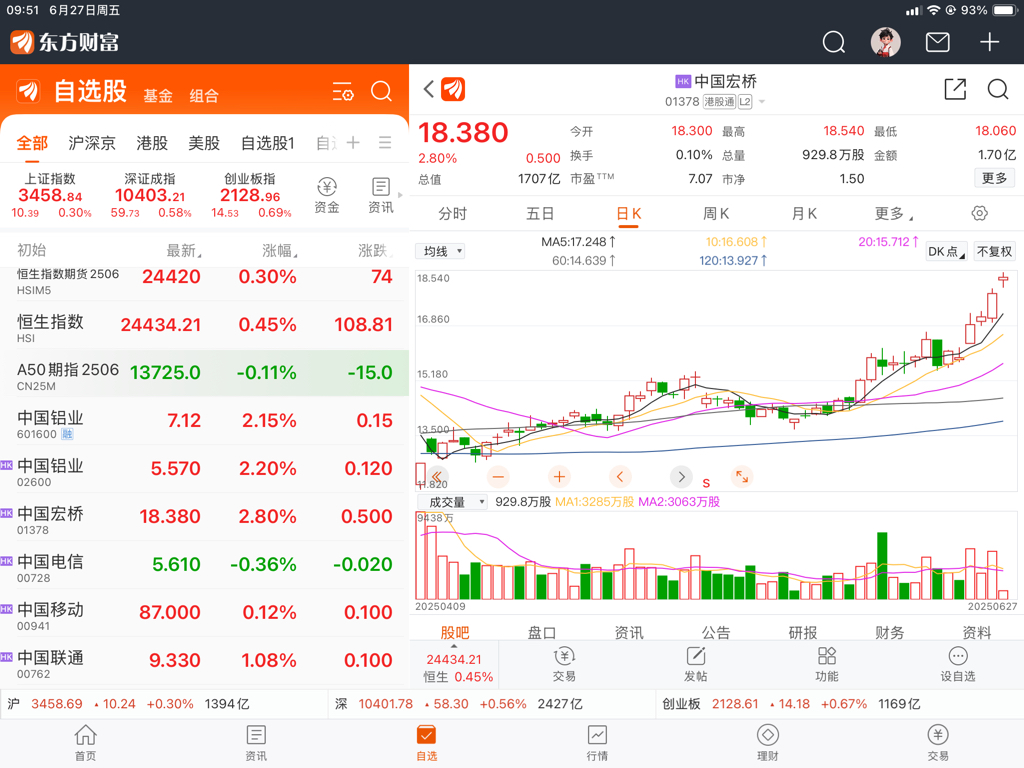The width and height of the screenshot is (1024, 768).
Task: Open the 交易 trade icon under chart
Action: pyautogui.click(x=564, y=664)
